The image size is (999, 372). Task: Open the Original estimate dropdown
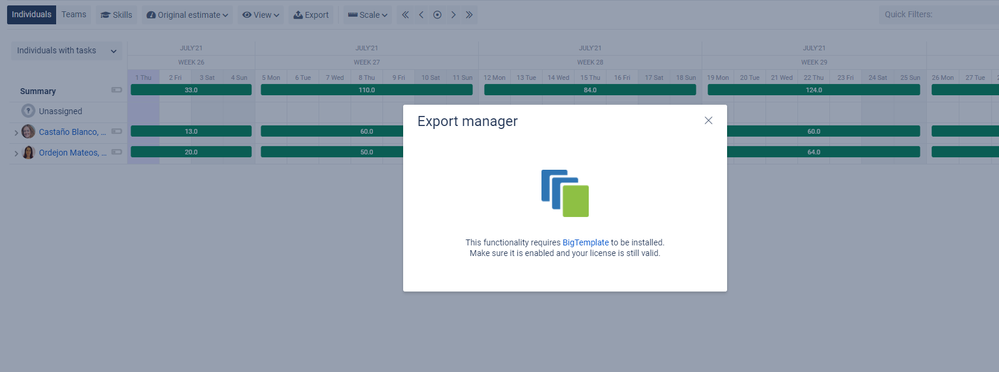[187, 15]
